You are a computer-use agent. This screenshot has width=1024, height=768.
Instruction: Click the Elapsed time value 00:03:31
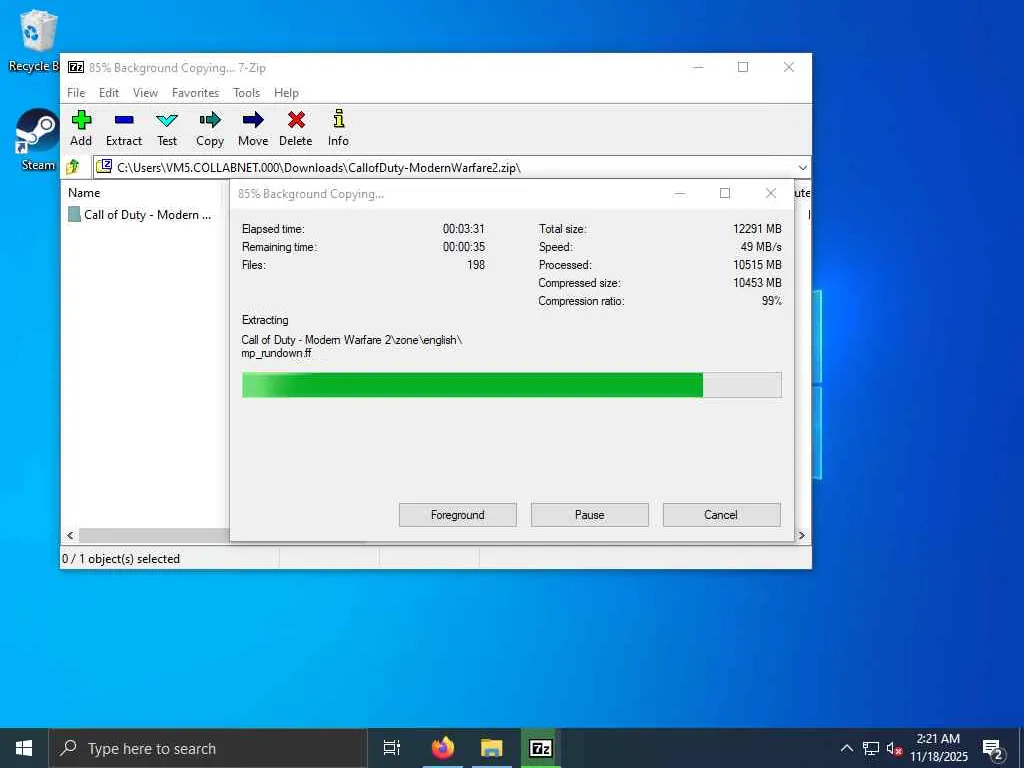(x=464, y=229)
